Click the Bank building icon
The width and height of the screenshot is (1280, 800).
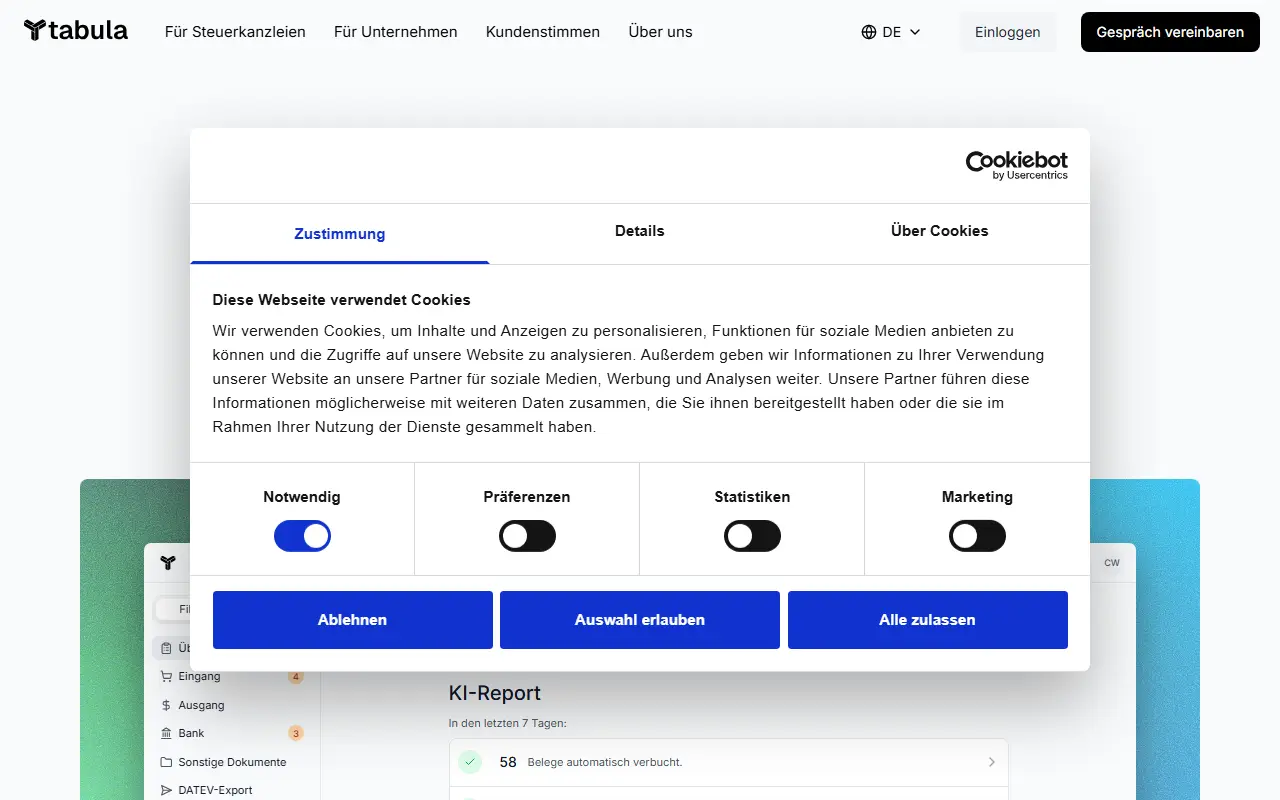(166, 734)
